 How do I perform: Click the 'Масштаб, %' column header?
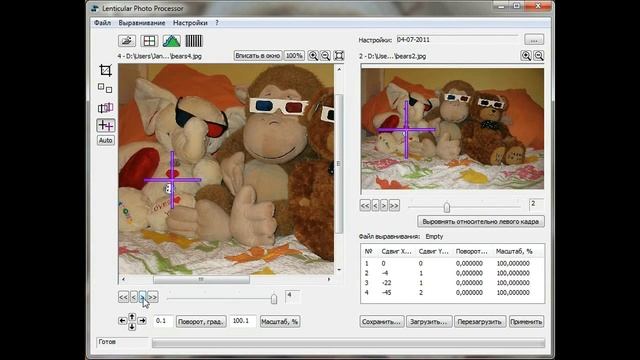coord(514,251)
